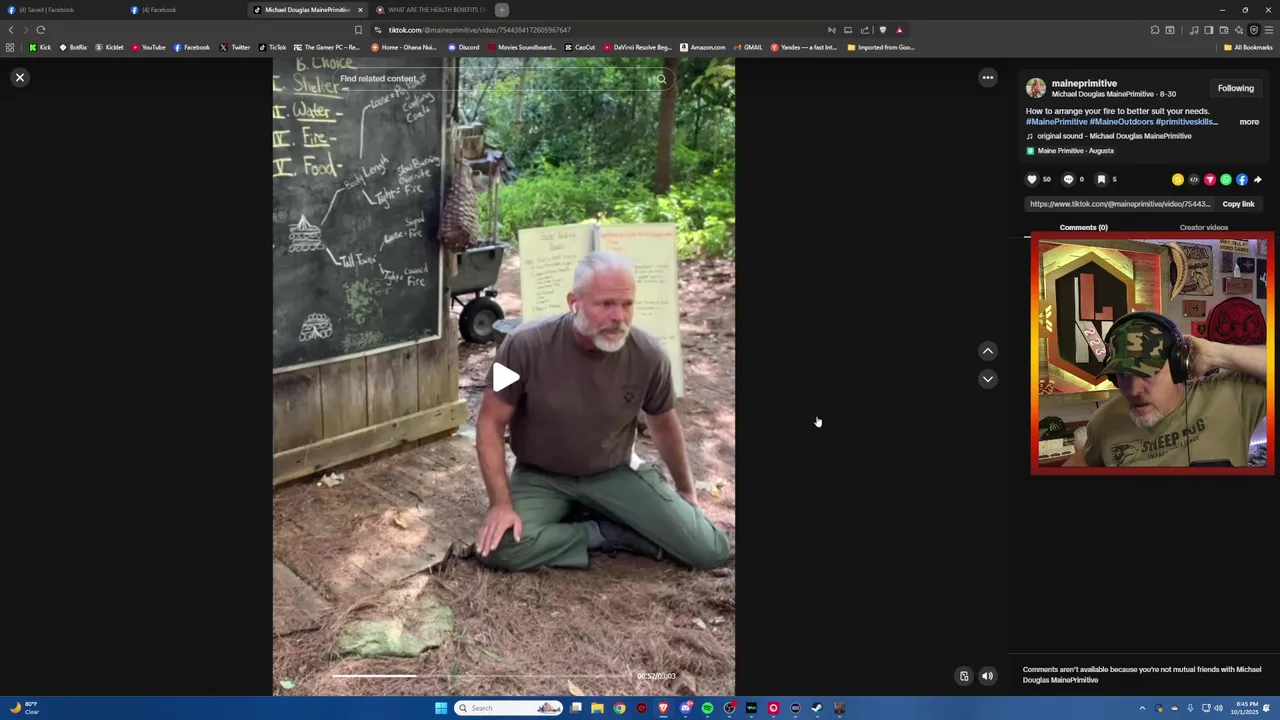Click the #primitiveskills hashtag
The width and height of the screenshot is (1280, 720).
tap(1186, 122)
